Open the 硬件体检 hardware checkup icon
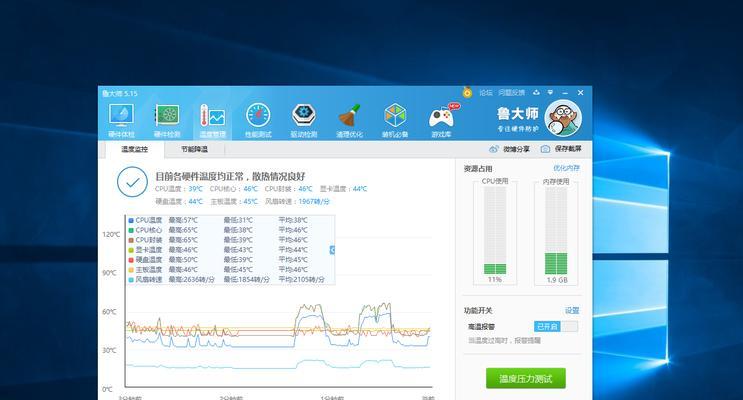The image size is (743, 400). [121, 120]
